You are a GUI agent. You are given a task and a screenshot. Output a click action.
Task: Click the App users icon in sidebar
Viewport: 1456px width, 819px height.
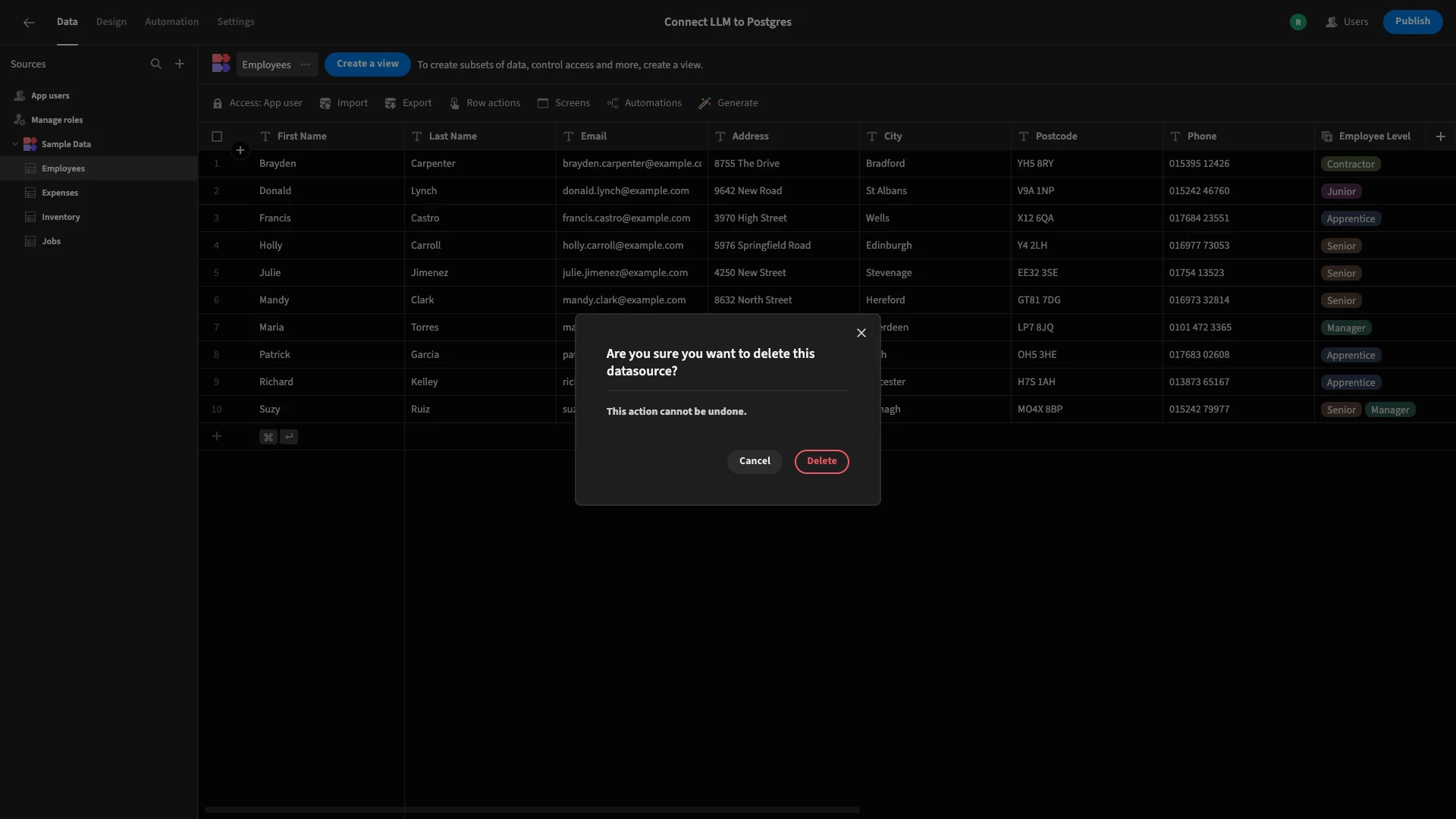[20, 96]
